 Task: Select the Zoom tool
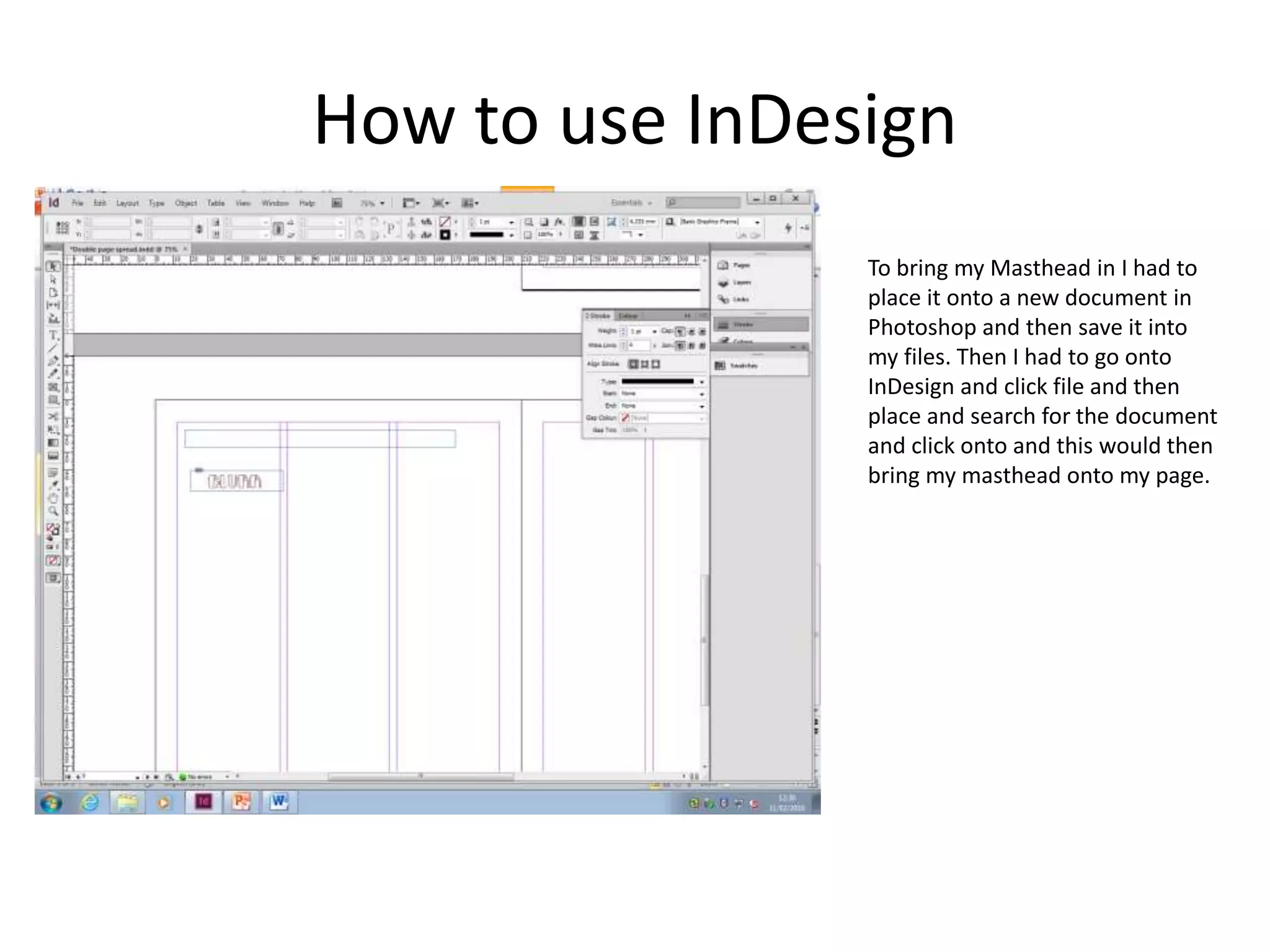[53, 511]
